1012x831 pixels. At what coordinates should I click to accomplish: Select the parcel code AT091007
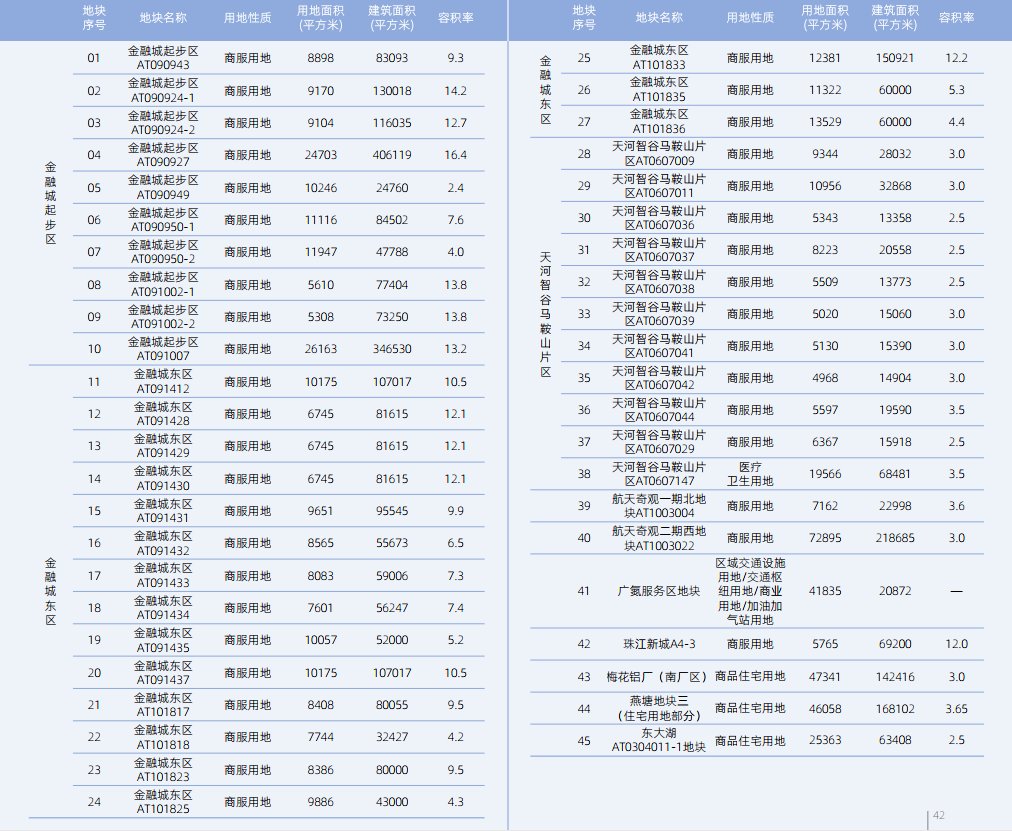163,356
